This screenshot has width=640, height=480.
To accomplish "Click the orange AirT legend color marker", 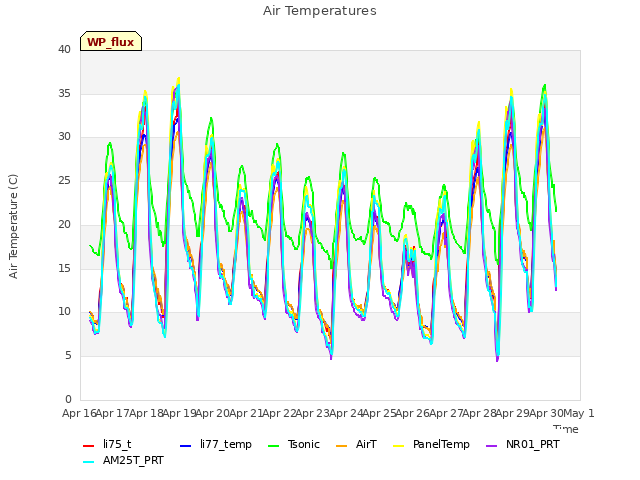I will click(341, 446).
